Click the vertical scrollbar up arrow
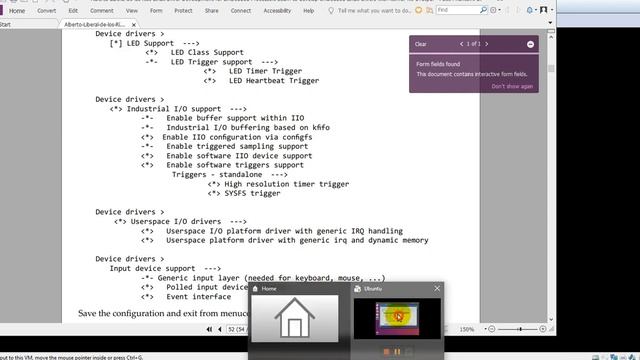The width and height of the screenshot is (640, 360). coord(551,37)
